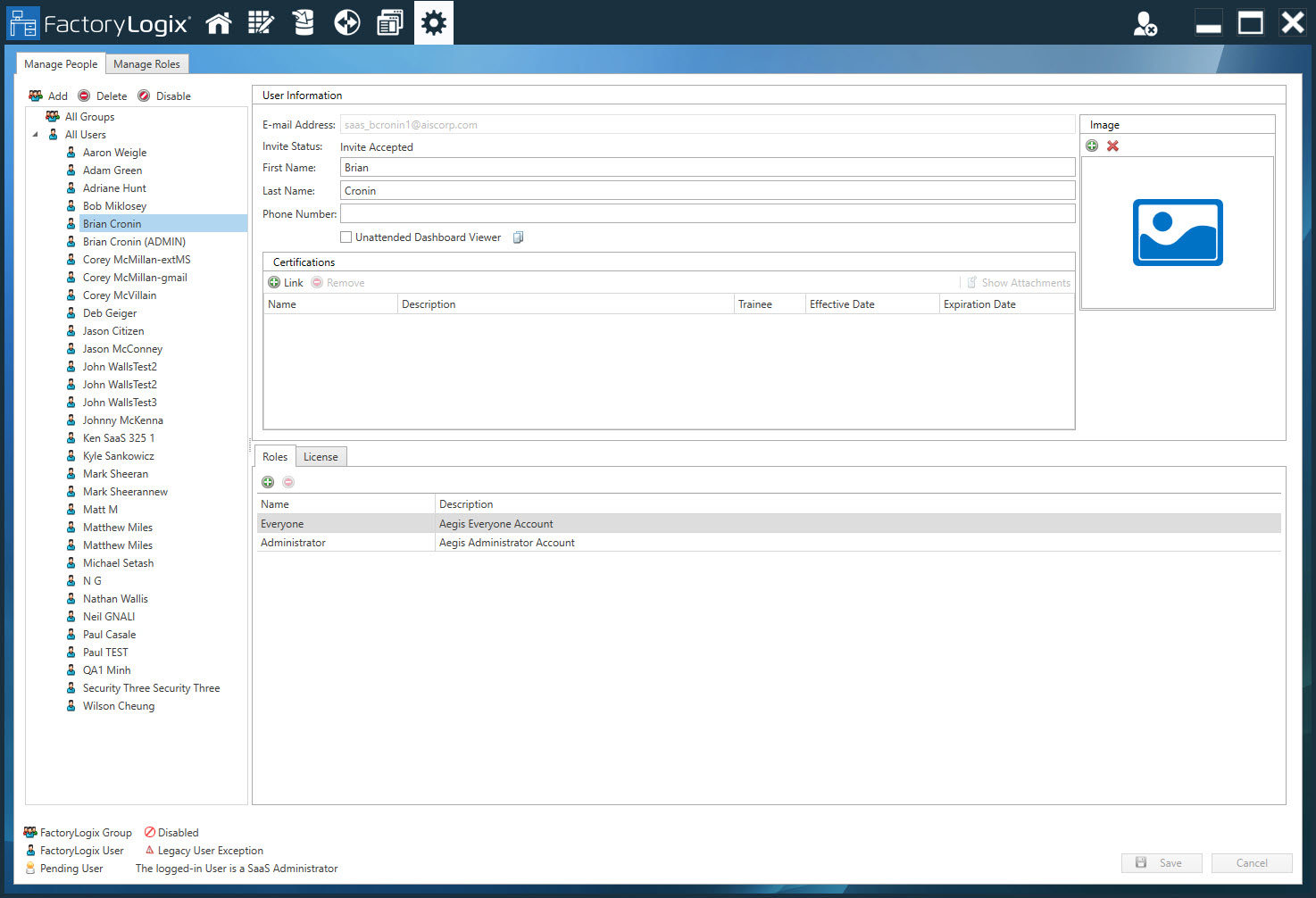1316x898 pixels.
Task: Select user Wilson Cheung
Action: (x=119, y=706)
